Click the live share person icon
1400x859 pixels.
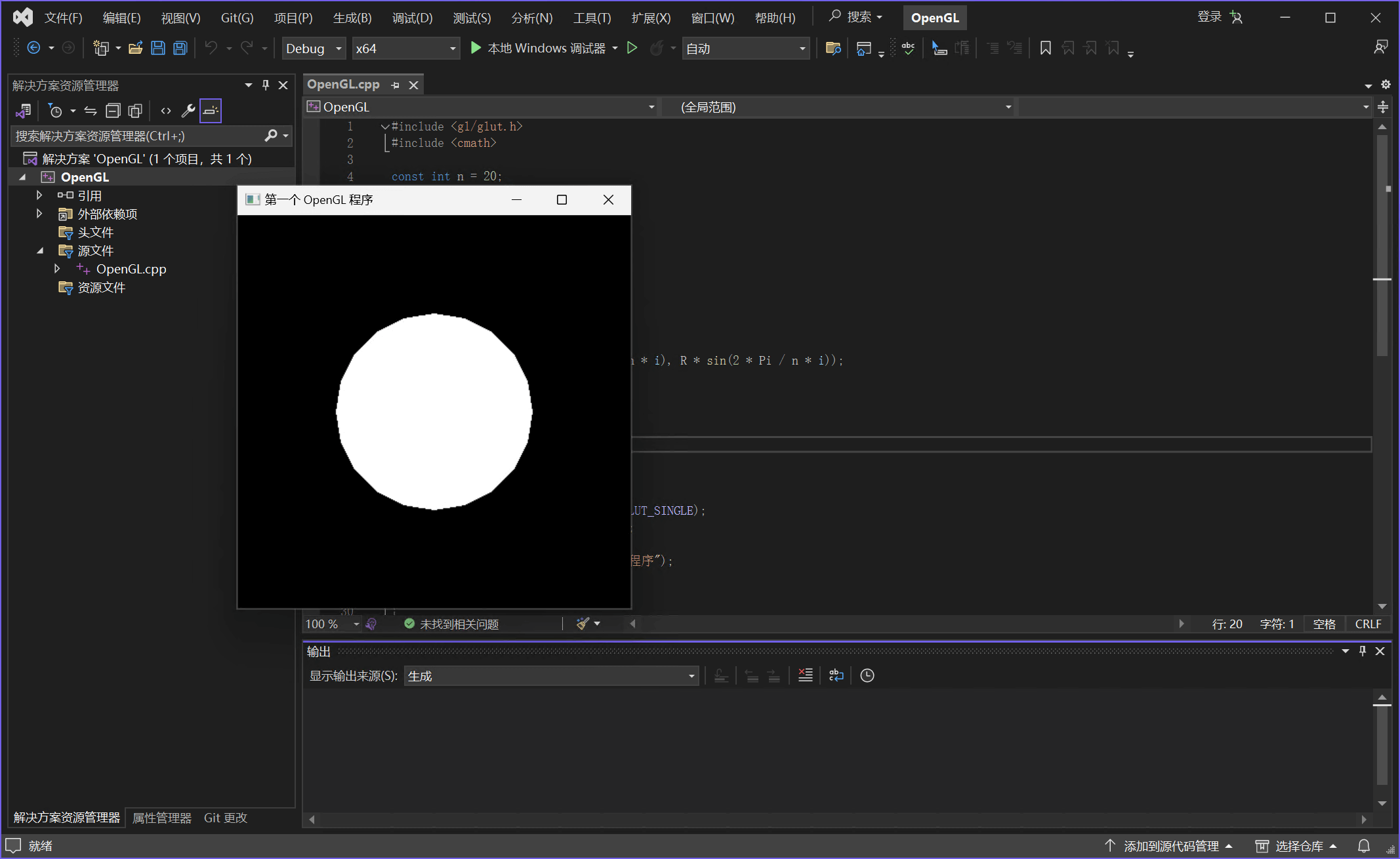coord(1380,47)
